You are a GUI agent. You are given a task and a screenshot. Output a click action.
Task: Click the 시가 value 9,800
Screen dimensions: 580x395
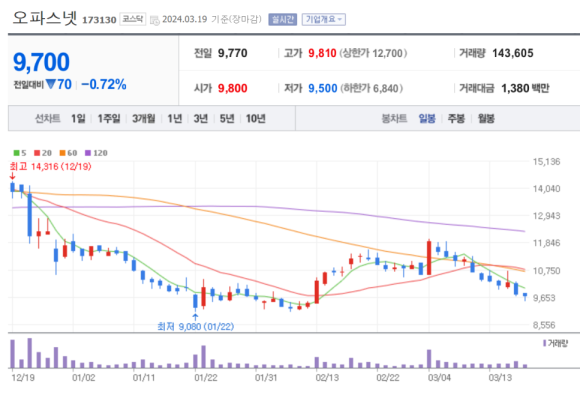(x=232, y=88)
